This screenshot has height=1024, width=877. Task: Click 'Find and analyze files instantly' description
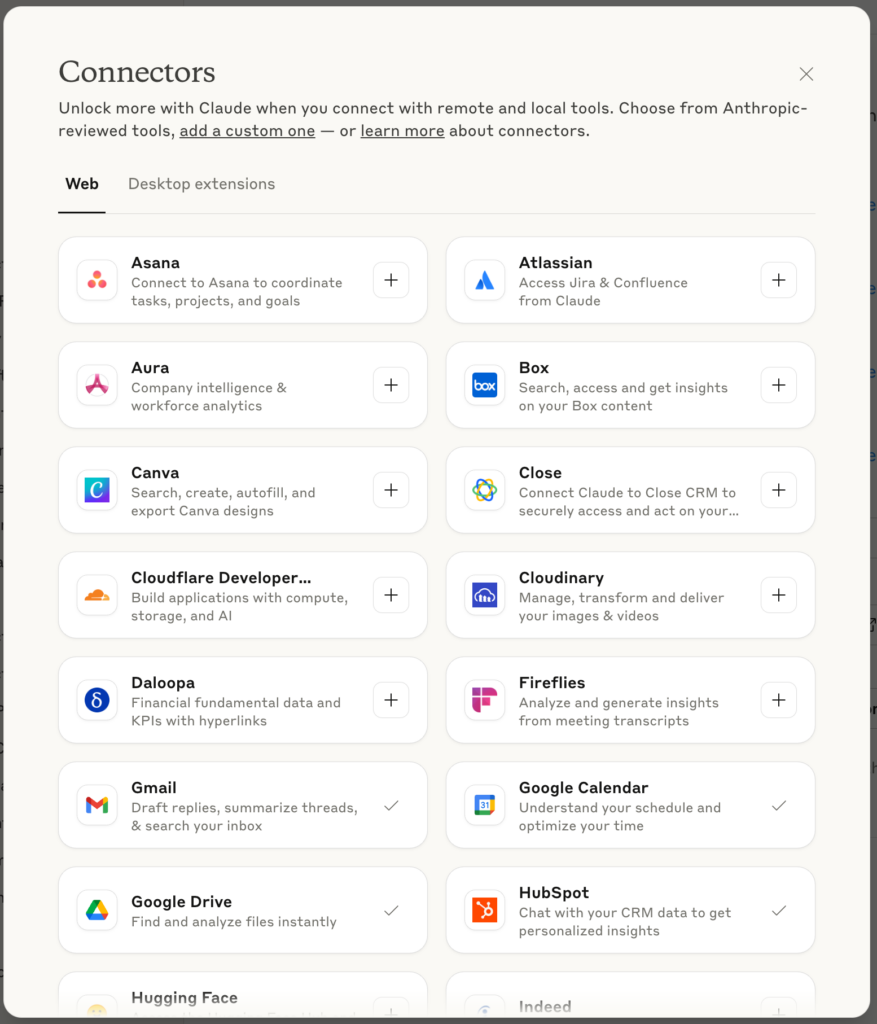coord(234,922)
